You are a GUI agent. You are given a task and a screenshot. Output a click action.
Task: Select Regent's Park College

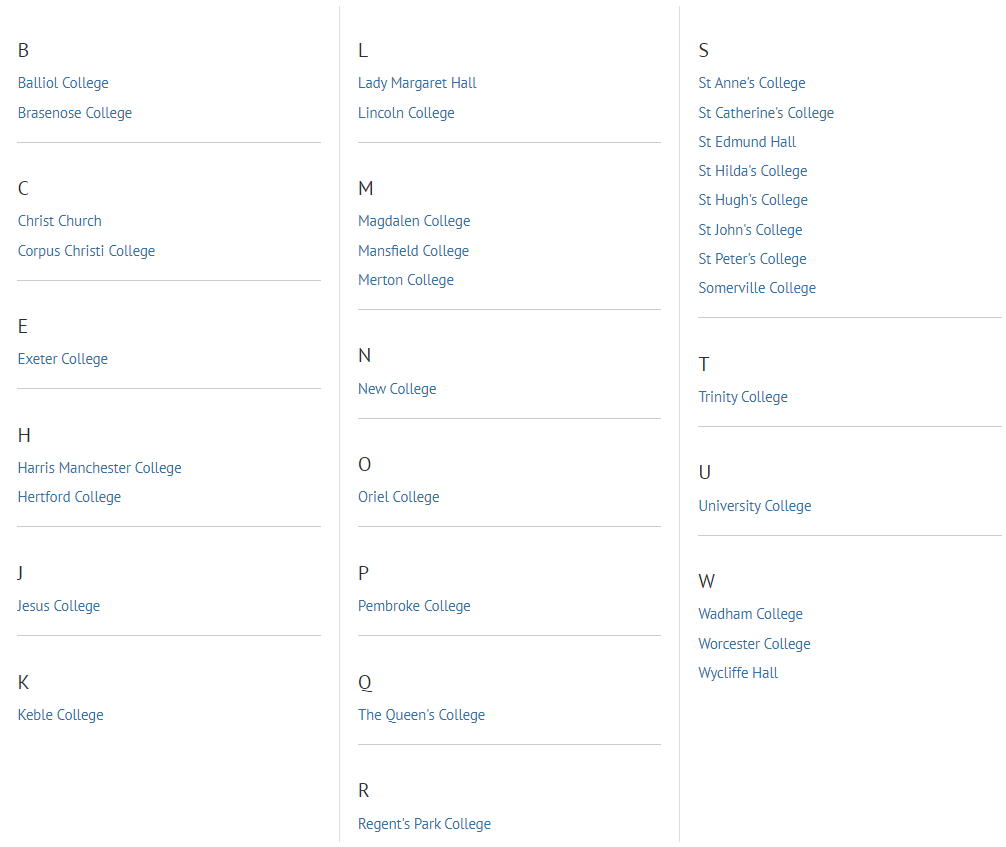(424, 824)
